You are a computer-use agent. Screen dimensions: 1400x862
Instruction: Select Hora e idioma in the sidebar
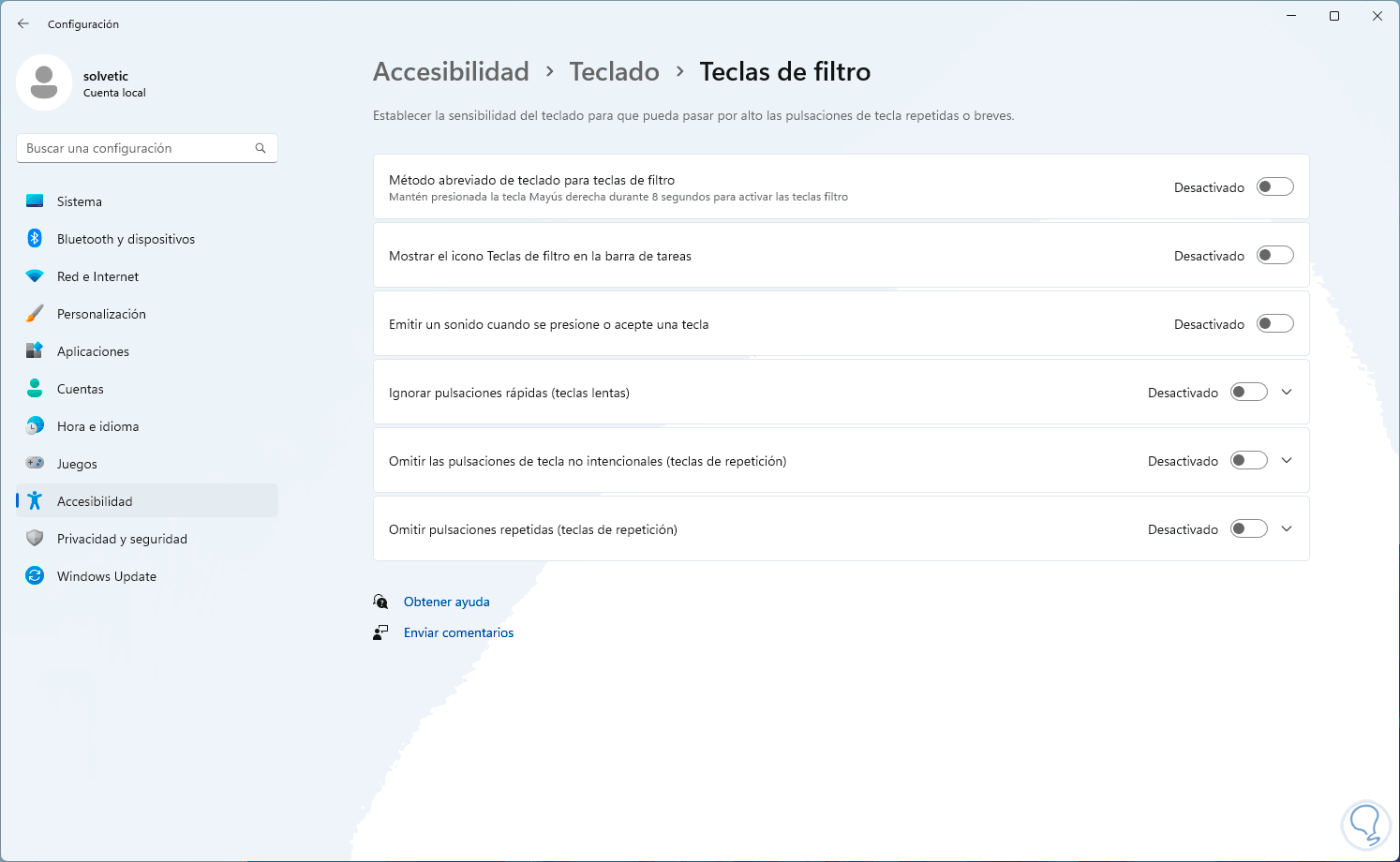click(x=147, y=426)
